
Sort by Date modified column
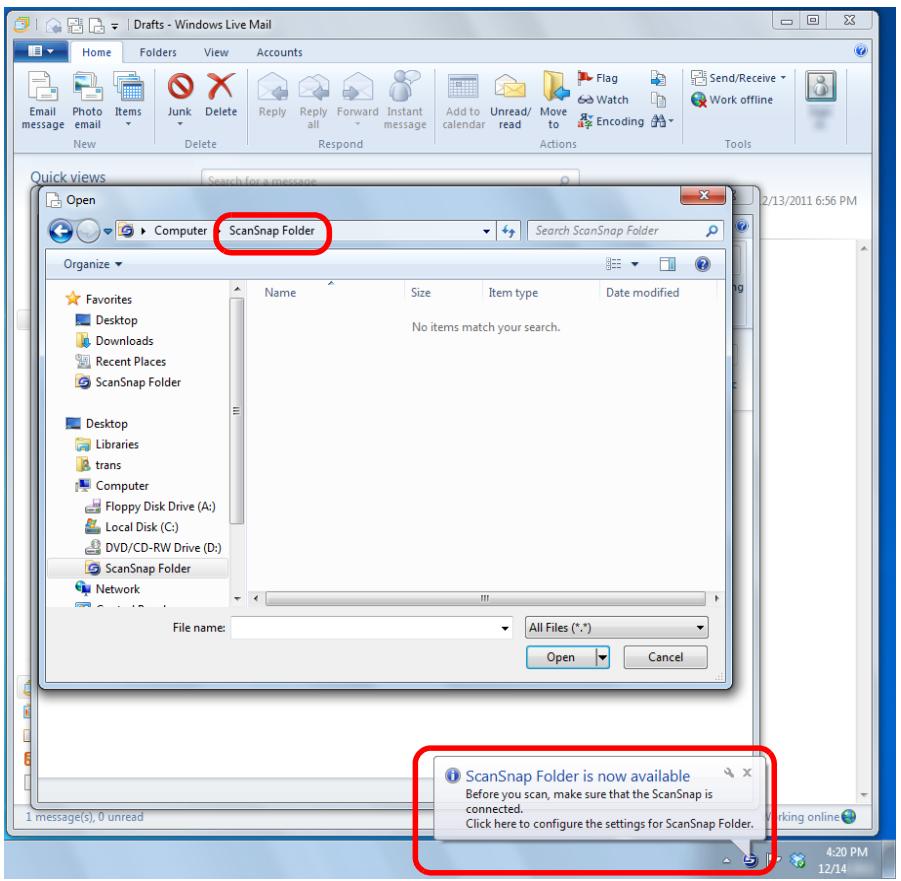(642, 293)
